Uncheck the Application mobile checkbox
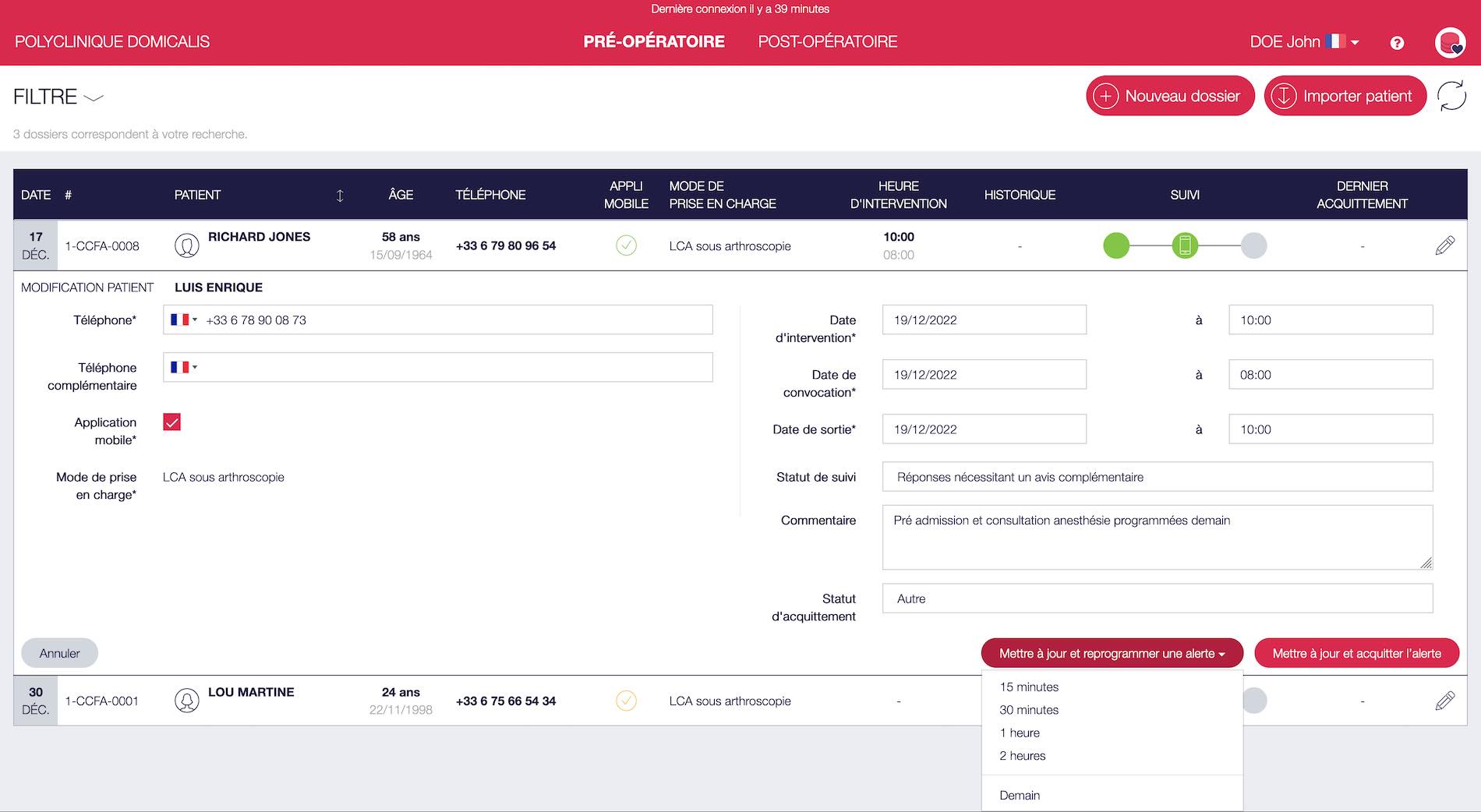The width and height of the screenshot is (1481, 812). [x=171, y=422]
